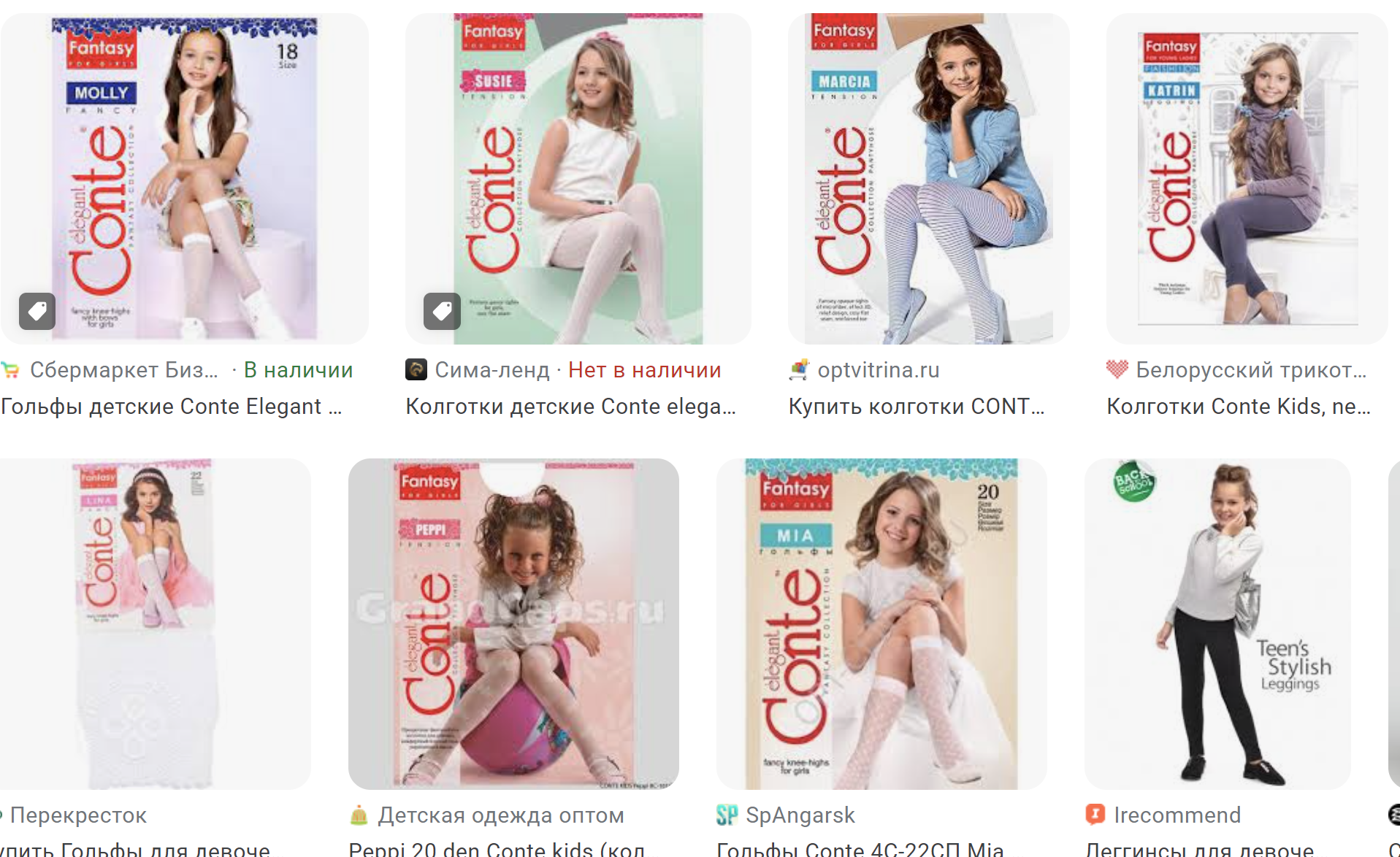The width and height of the screenshot is (1400, 857).
Task: Open the Susie tights product image
Action: coord(578,179)
